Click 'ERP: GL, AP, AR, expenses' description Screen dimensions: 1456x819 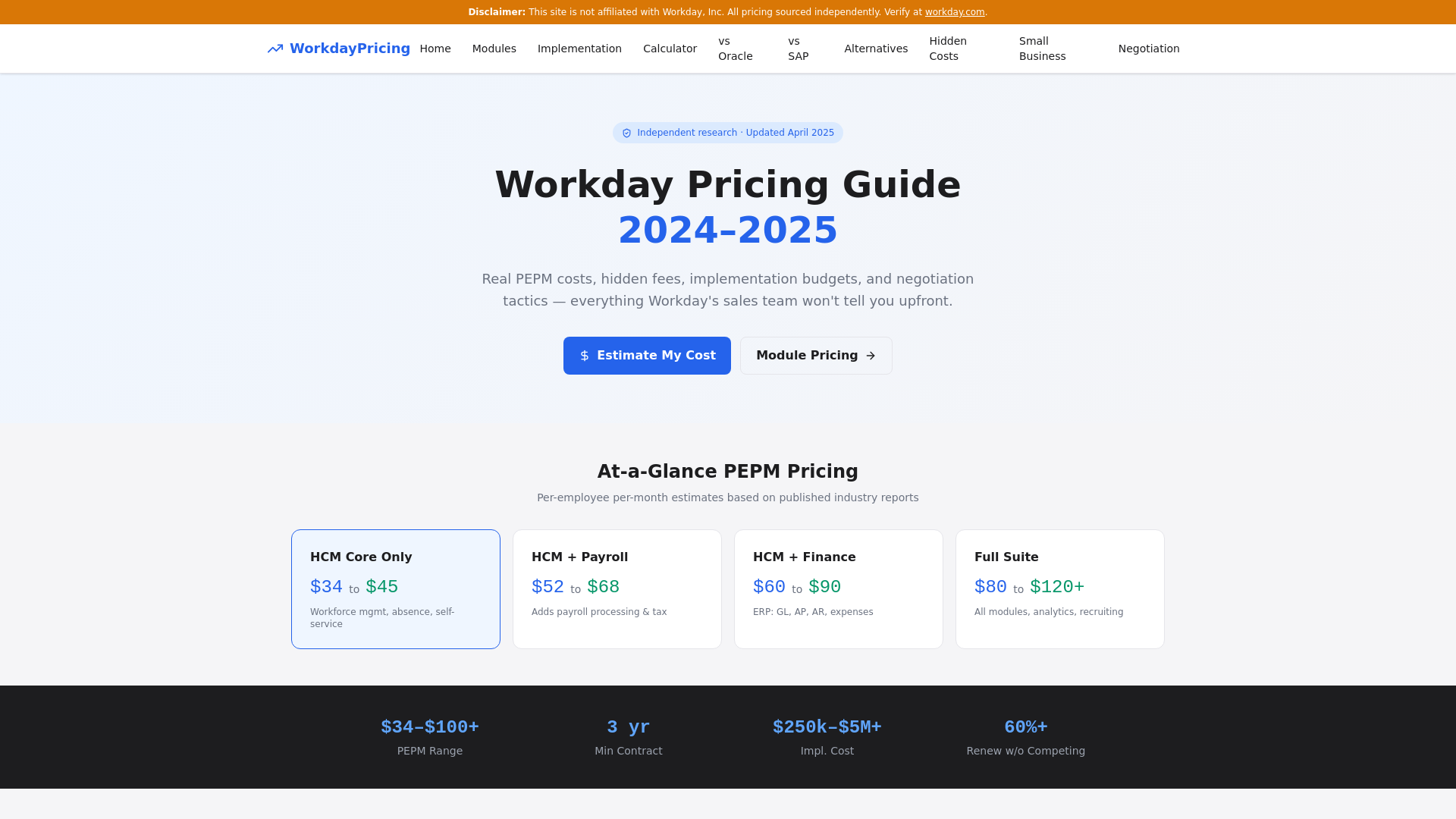(x=813, y=612)
